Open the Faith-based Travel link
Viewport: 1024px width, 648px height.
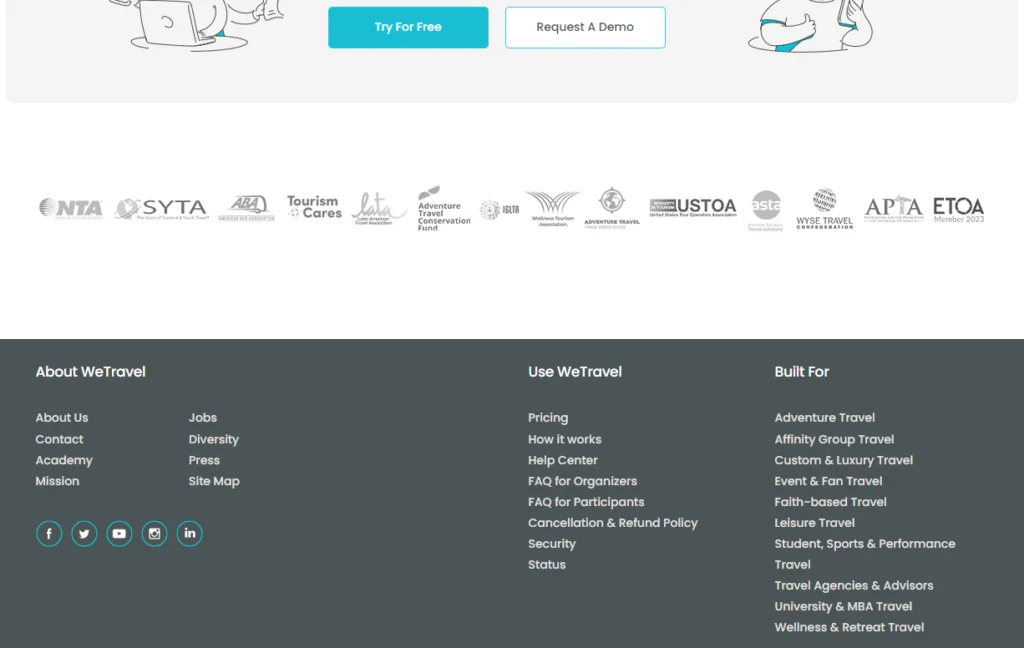(x=831, y=502)
